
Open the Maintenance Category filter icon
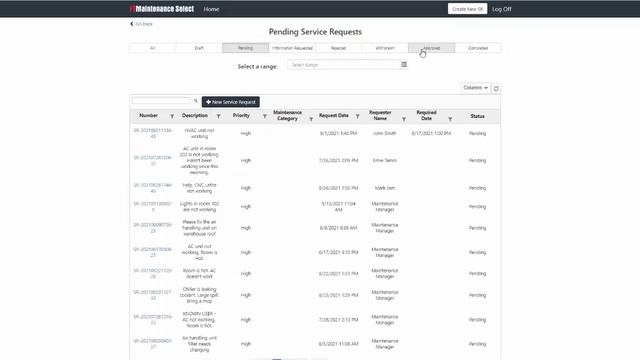pos(311,119)
